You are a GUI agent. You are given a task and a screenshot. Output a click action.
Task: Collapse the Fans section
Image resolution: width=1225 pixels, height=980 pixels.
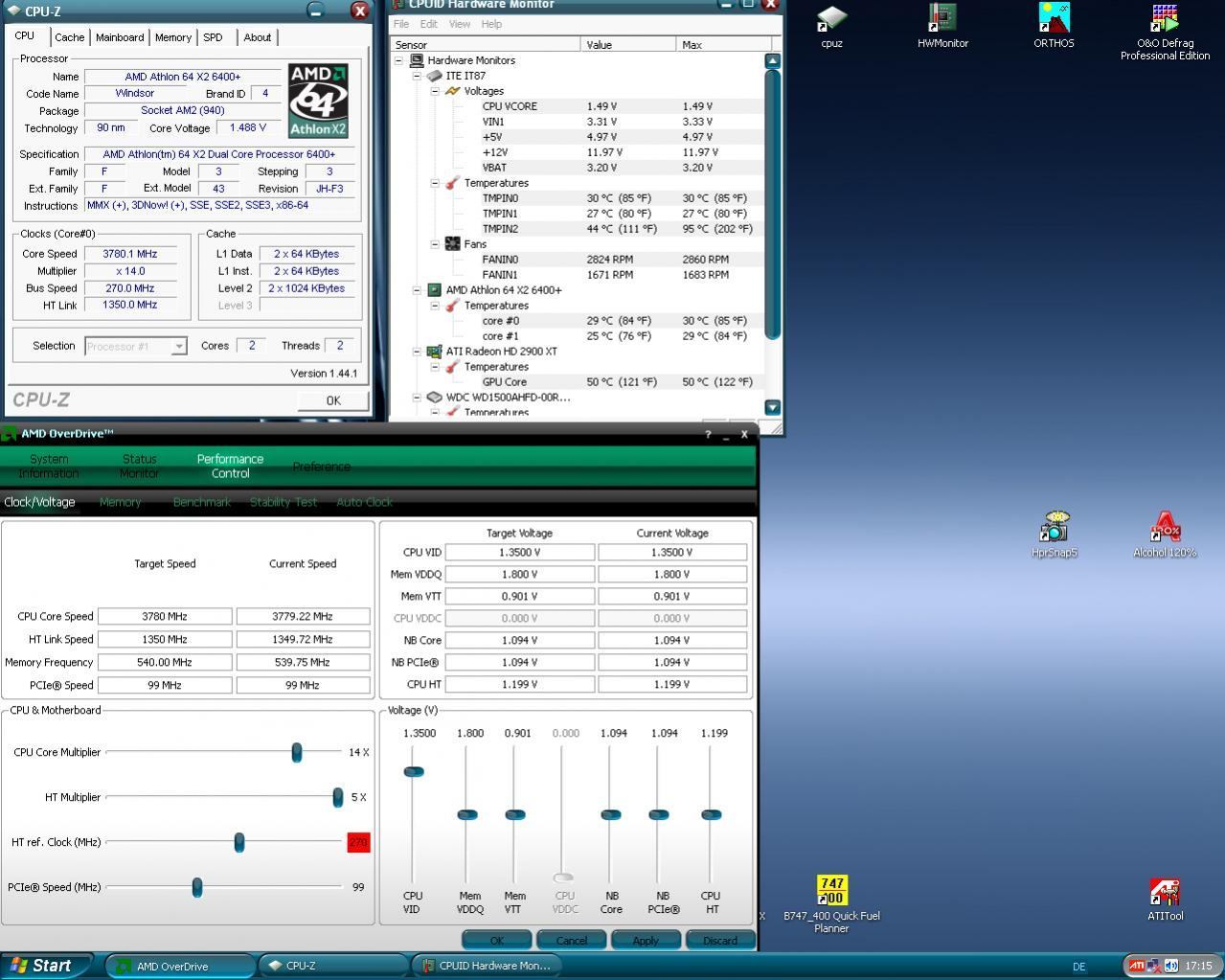coord(434,244)
